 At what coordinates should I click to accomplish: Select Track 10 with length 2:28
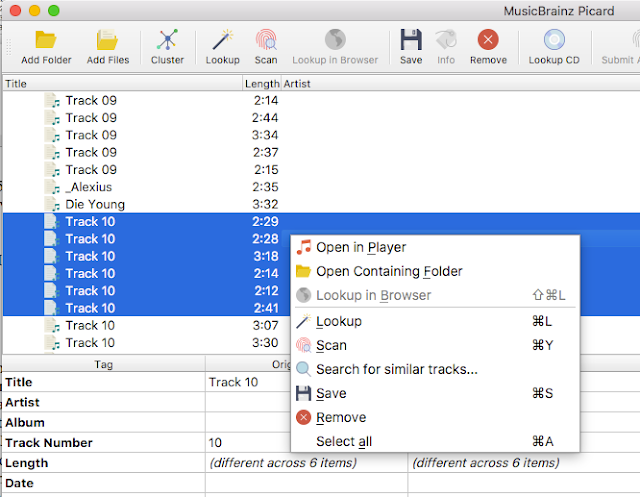point(146,239)
